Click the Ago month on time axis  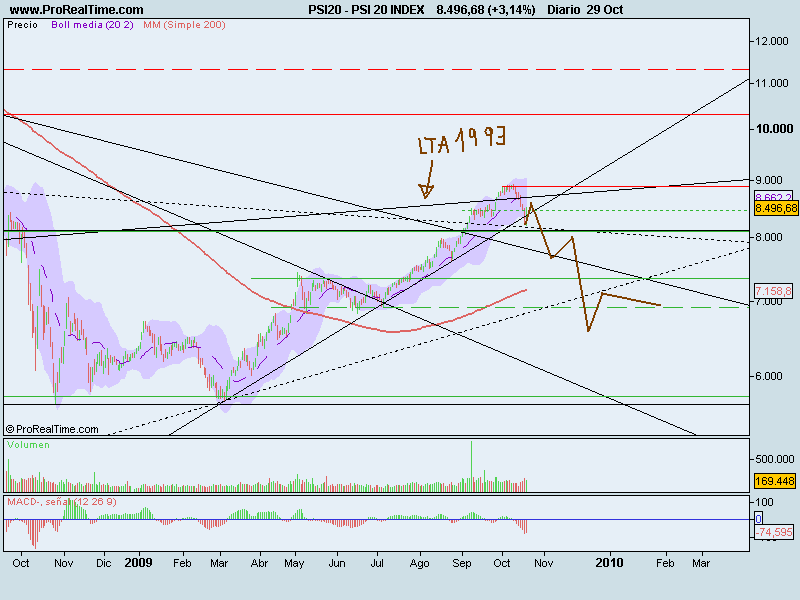(419, 564)
